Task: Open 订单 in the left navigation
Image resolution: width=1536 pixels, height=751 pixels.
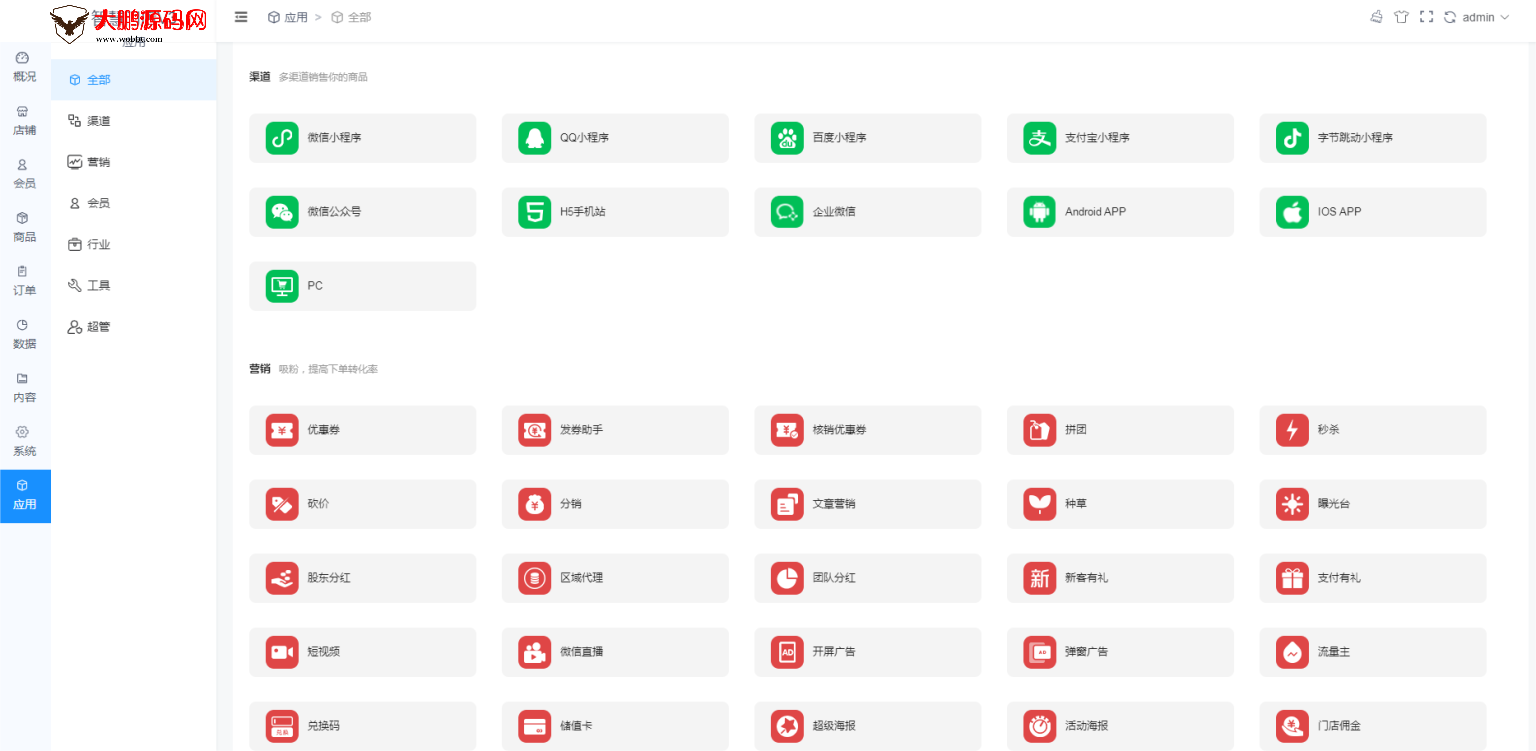Action: 24,281
